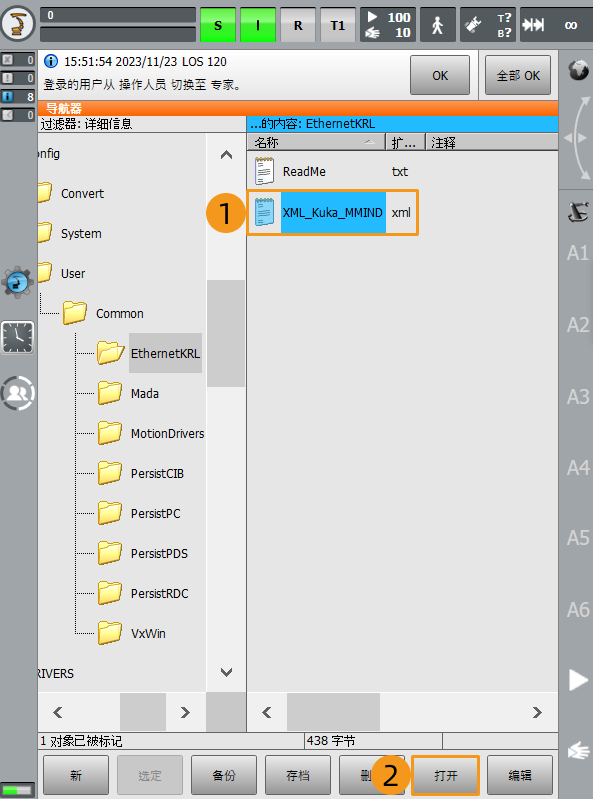Click the info icon in the message window
Viewport: 593px width, 799px height.
[x=51, y=61]
